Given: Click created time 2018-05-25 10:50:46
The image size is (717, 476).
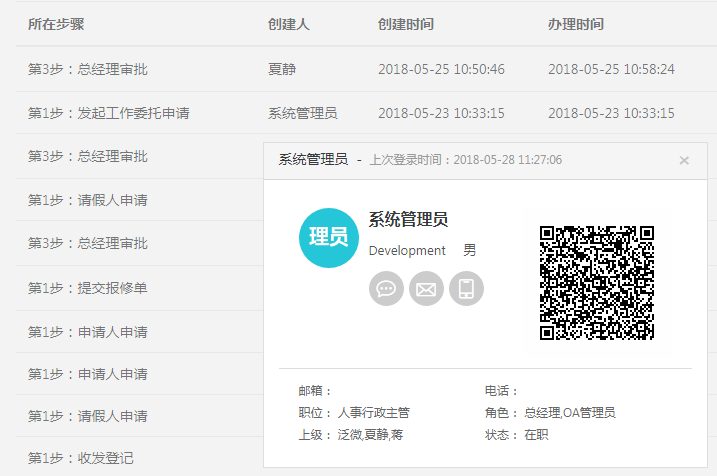Looking at the screenshot, I should point(441,69).
